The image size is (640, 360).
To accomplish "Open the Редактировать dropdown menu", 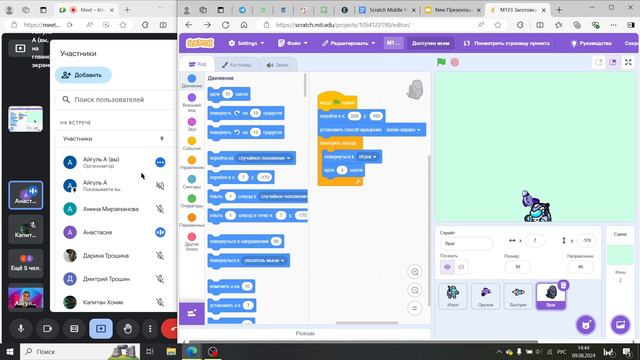I will pyautogui.click(x=348, y=43).
